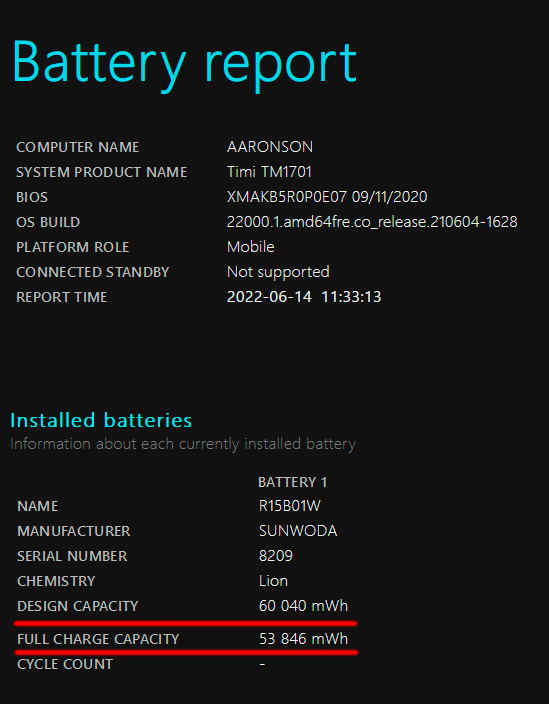This screenshot has height=704, width=549.
Task: Click the installed battery information subtitle
Action: [x=183, y=444]
